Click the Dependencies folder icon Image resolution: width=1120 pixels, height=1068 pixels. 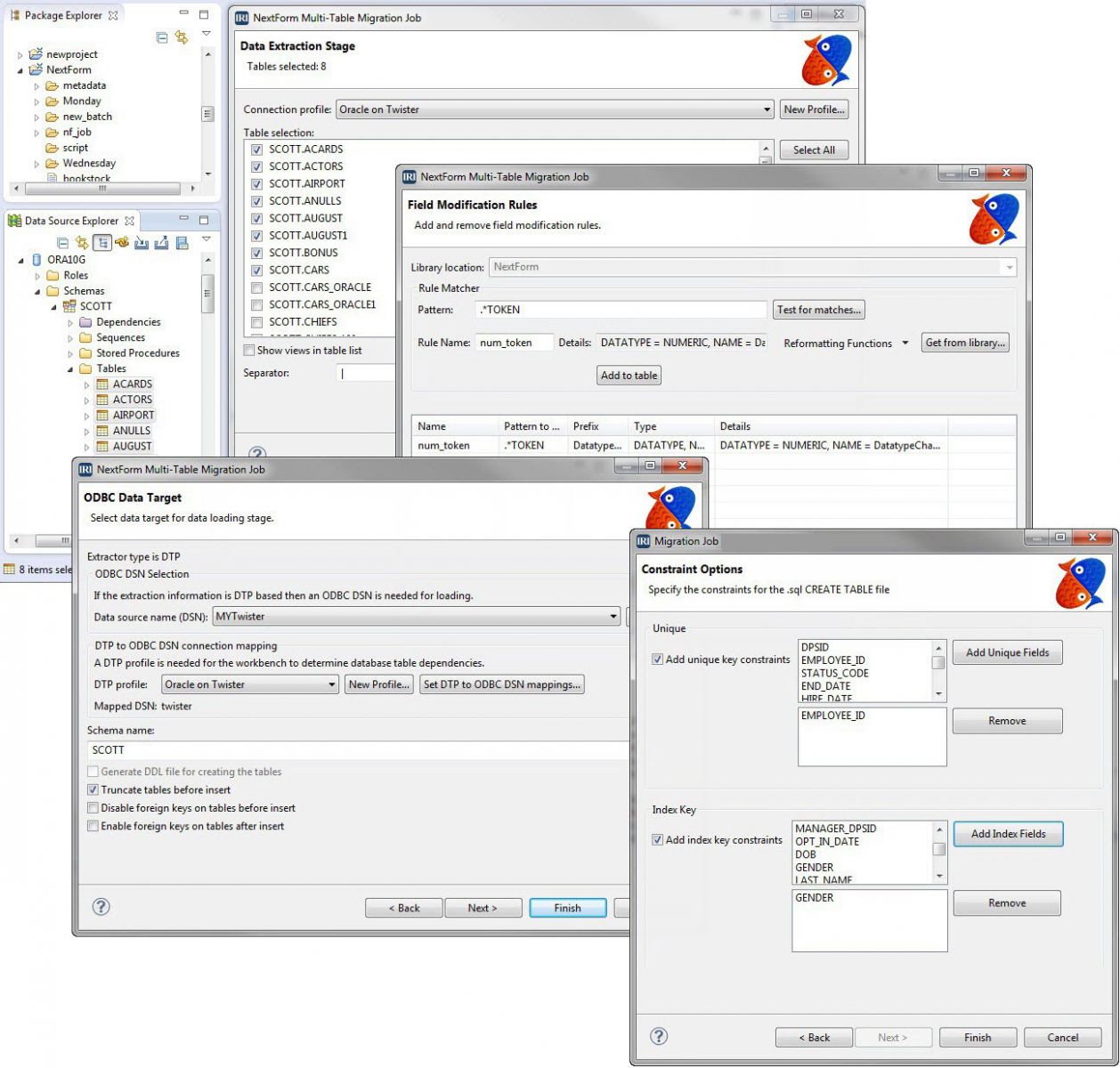click(85, 322)
